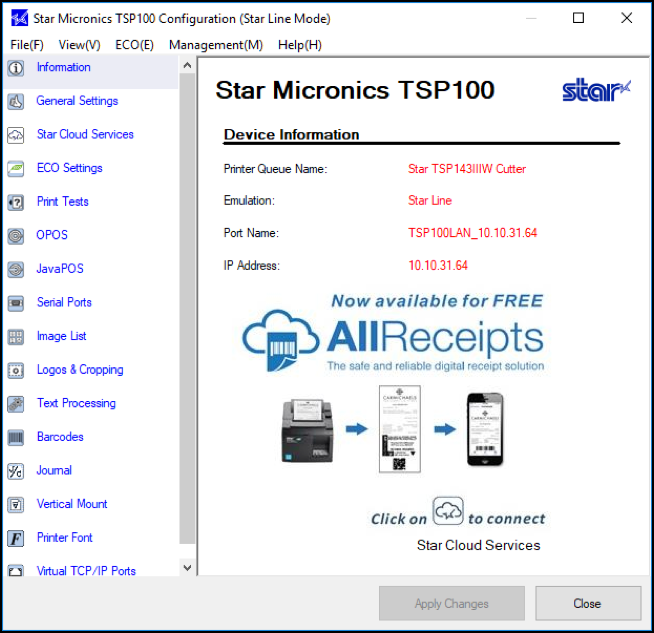
Task: Click the receipt printer image in banner
Action: point(308,431)
